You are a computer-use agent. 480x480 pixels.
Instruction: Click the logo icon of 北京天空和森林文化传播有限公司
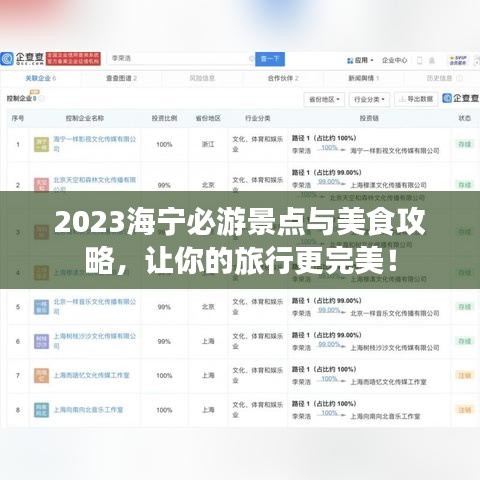click(x=41, y=185)
